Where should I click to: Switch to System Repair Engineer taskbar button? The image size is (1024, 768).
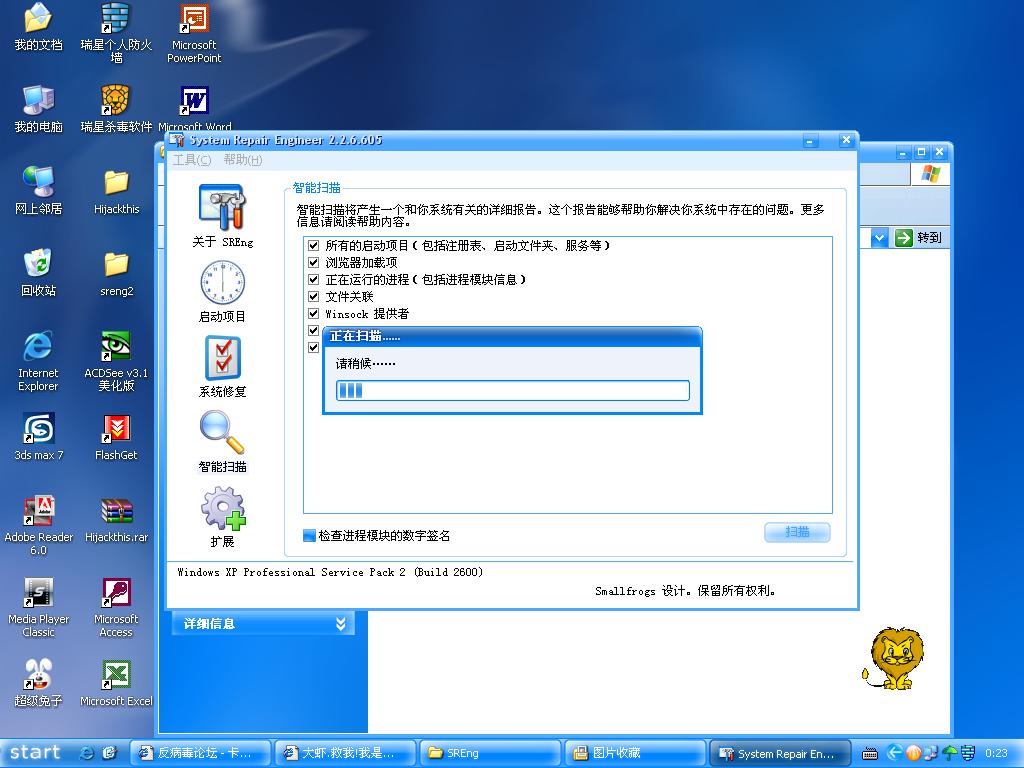click(780, 753)
